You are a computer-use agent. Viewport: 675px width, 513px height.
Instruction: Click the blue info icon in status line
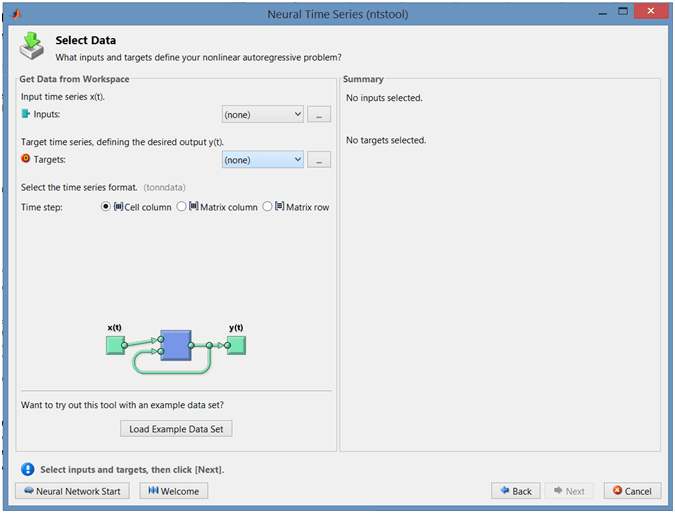pos(28,469)
